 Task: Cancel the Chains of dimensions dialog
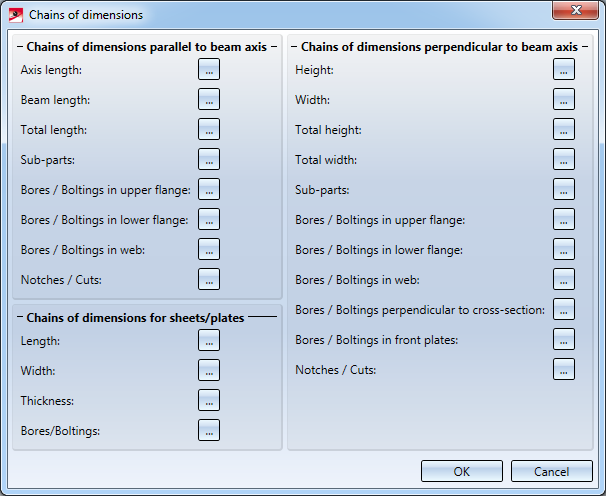coord(552,471)
